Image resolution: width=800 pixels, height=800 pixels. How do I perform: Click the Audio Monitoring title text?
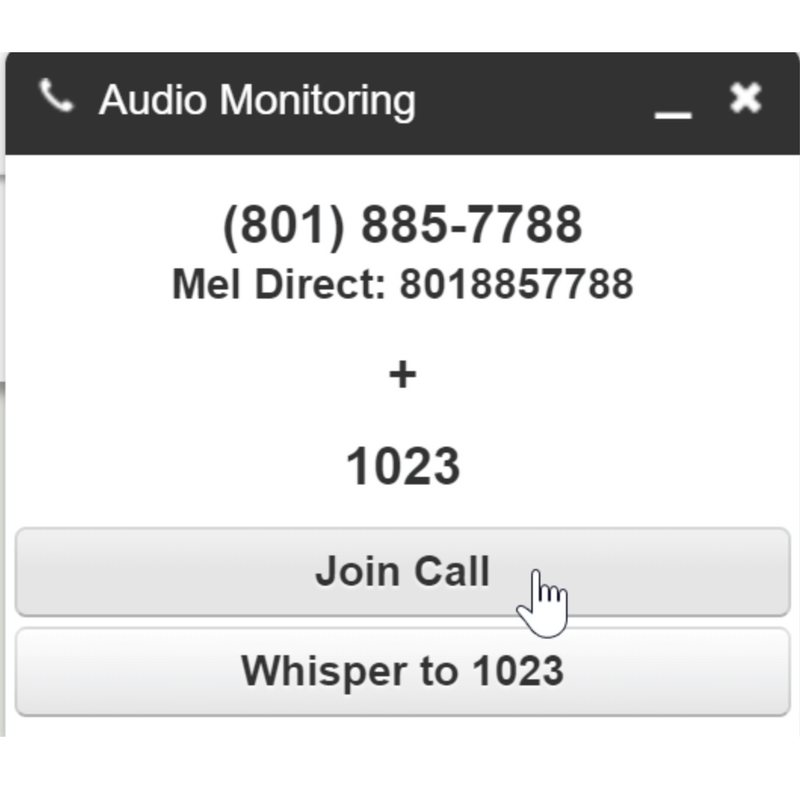pyautogui.click(x=256, y=101)
